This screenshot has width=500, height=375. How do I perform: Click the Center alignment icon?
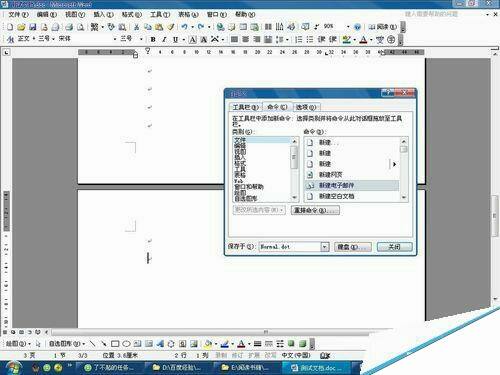246,39
